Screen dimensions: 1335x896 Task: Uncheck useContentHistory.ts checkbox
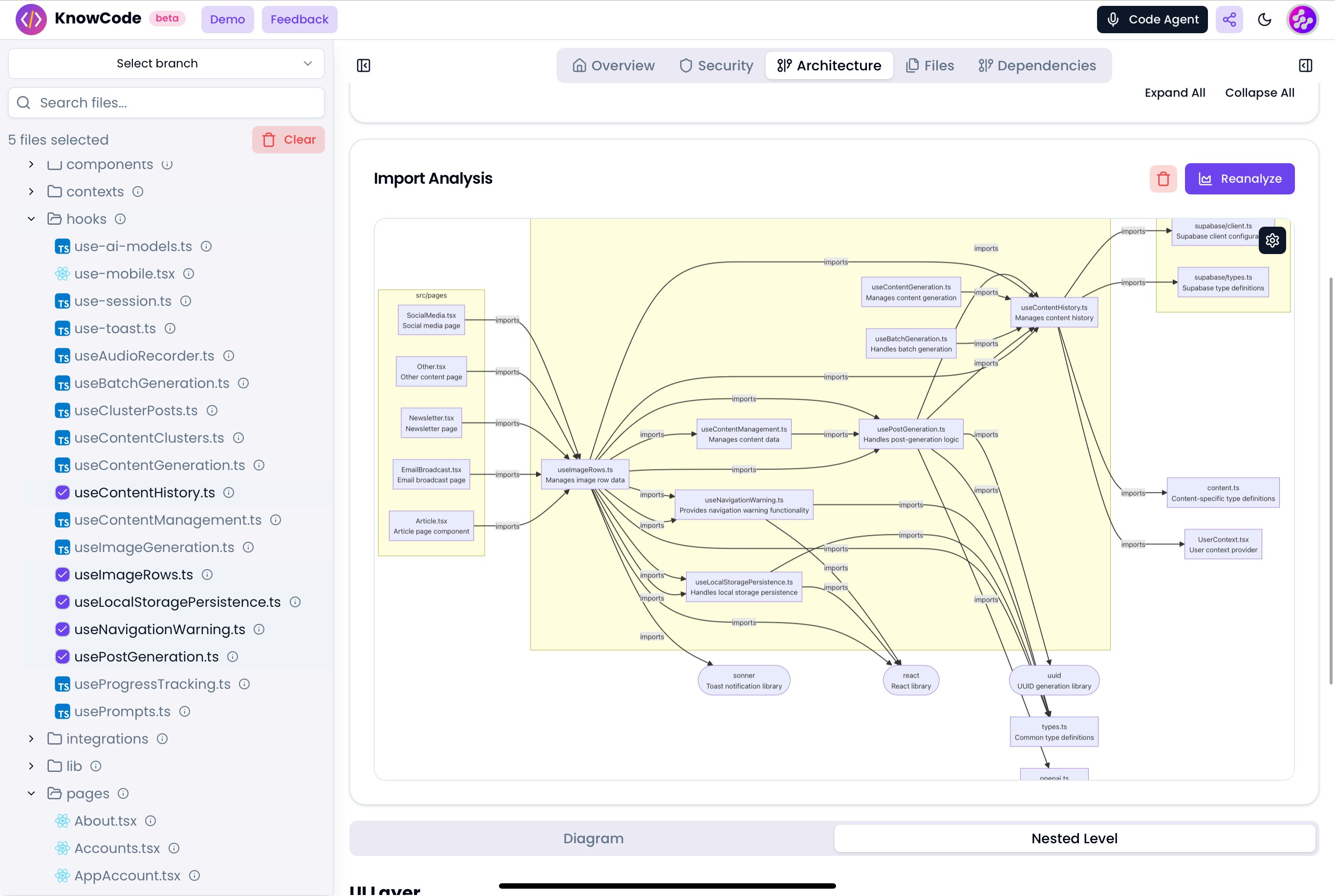tap(62, 492)
